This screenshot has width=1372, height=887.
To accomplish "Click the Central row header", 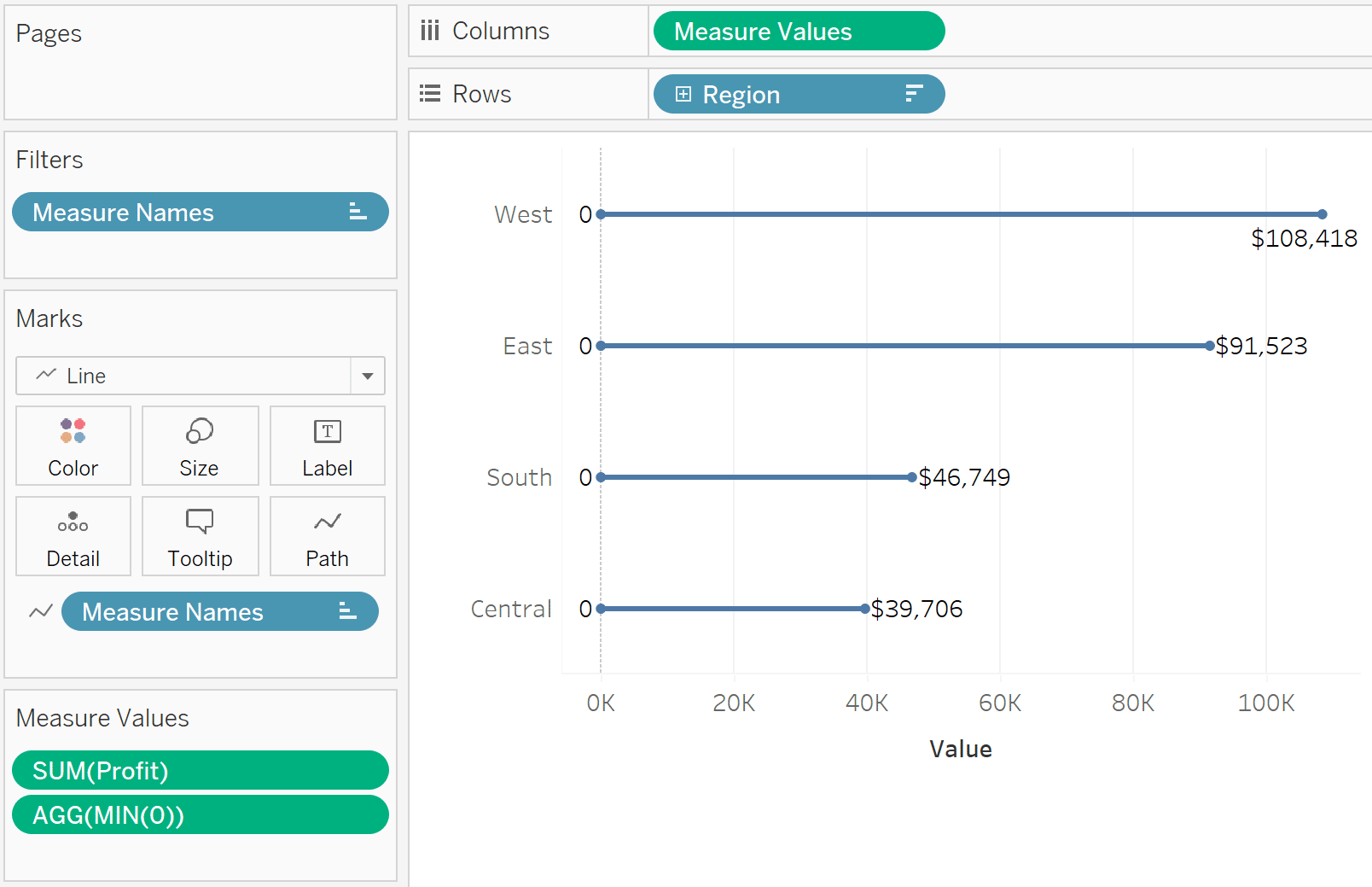I will click(511, 609).
